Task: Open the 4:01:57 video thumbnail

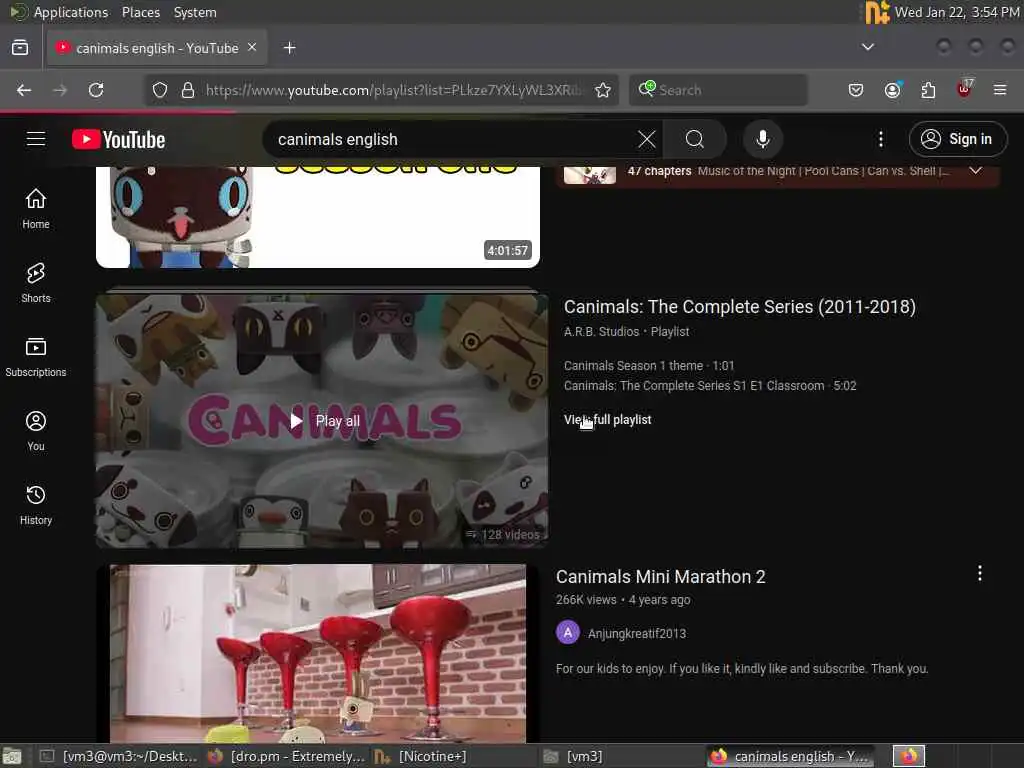Action: tap(318, 217)
